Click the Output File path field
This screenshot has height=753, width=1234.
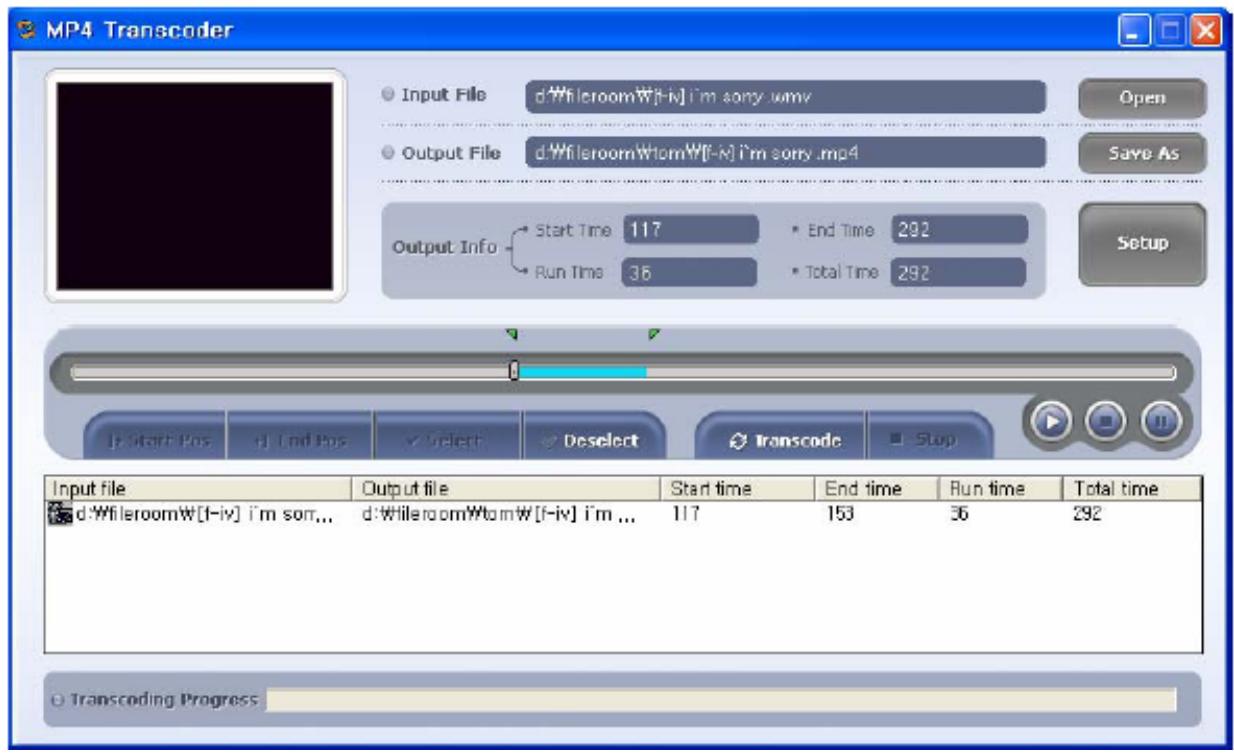785,153
